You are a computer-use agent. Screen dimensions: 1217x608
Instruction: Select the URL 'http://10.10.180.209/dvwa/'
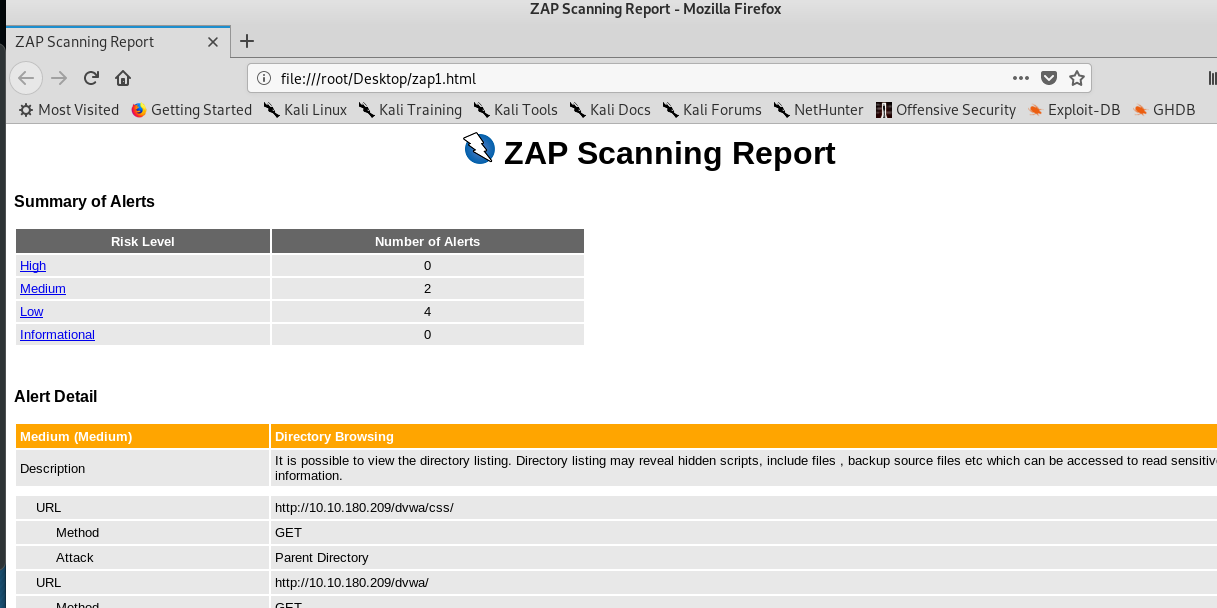352,583
